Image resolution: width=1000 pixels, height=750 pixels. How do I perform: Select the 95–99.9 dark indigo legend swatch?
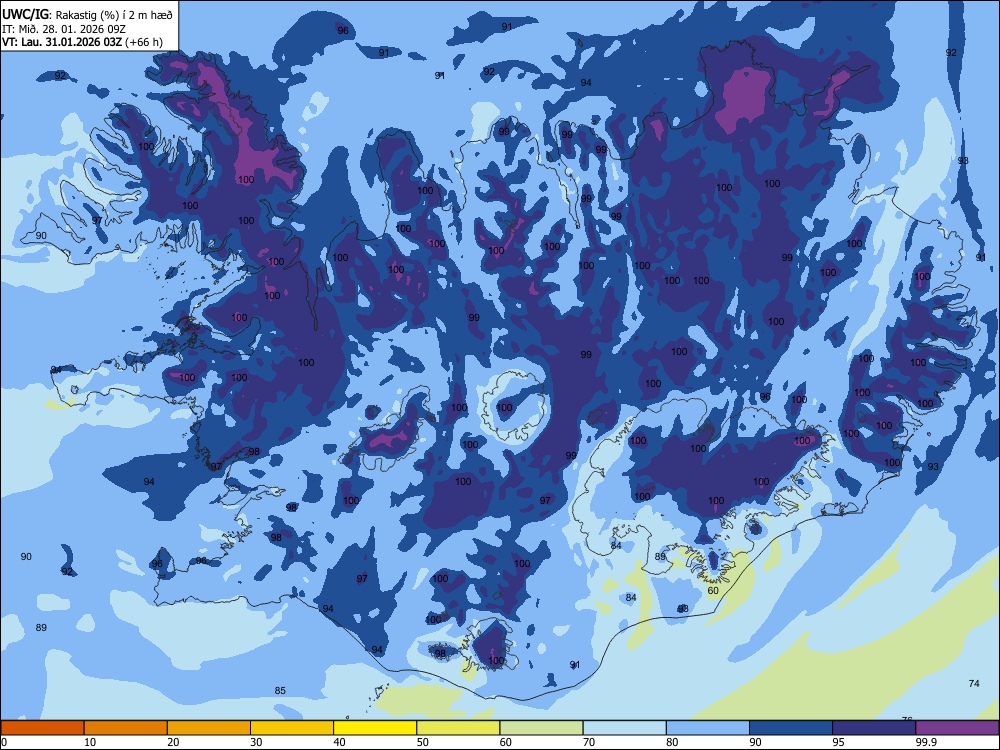tap(874, 728)
